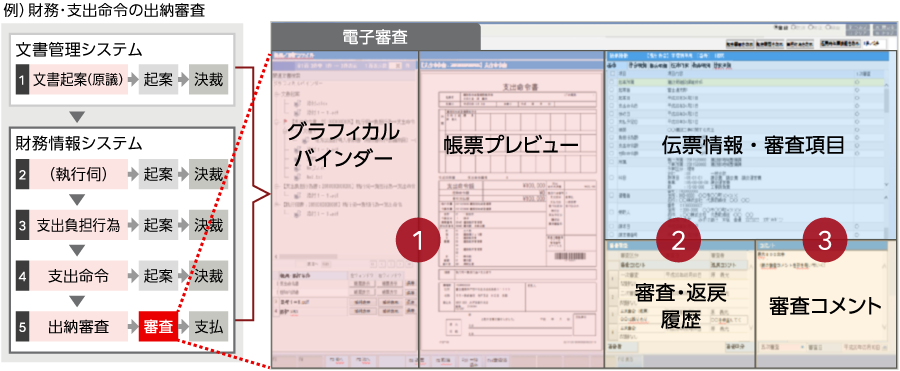Click step badge 1 beside 文書起案(原議)
900x371 pixels.
(x=22, y=81)
